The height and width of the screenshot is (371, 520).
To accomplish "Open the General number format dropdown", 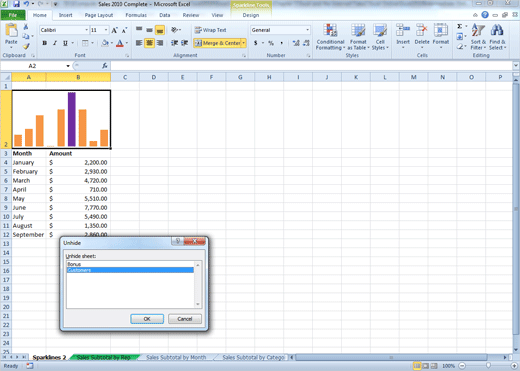I will pos(307,30).
